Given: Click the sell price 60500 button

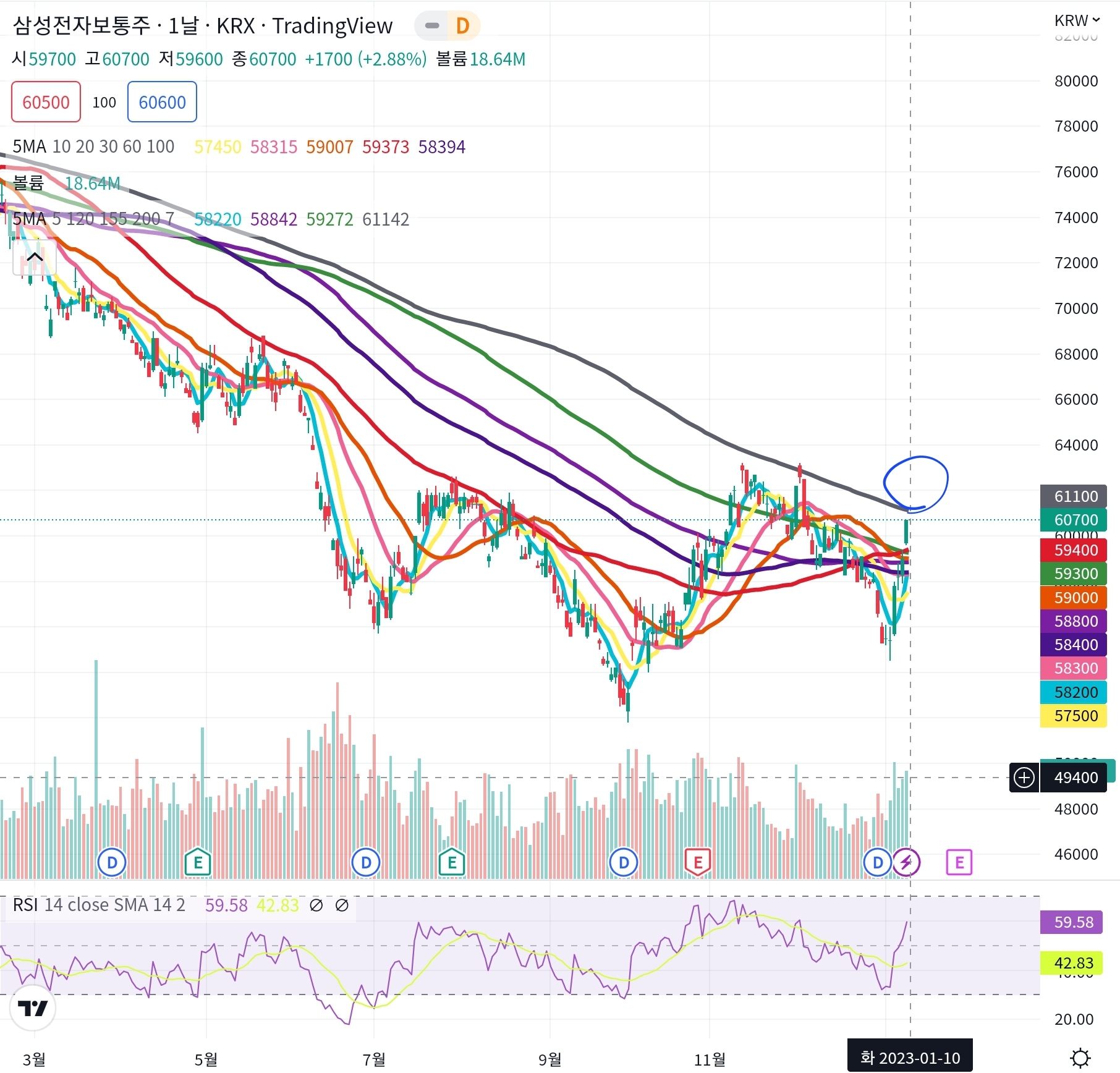Looking at the screenshot, I should pyautogui.click(x=46, y=102).
